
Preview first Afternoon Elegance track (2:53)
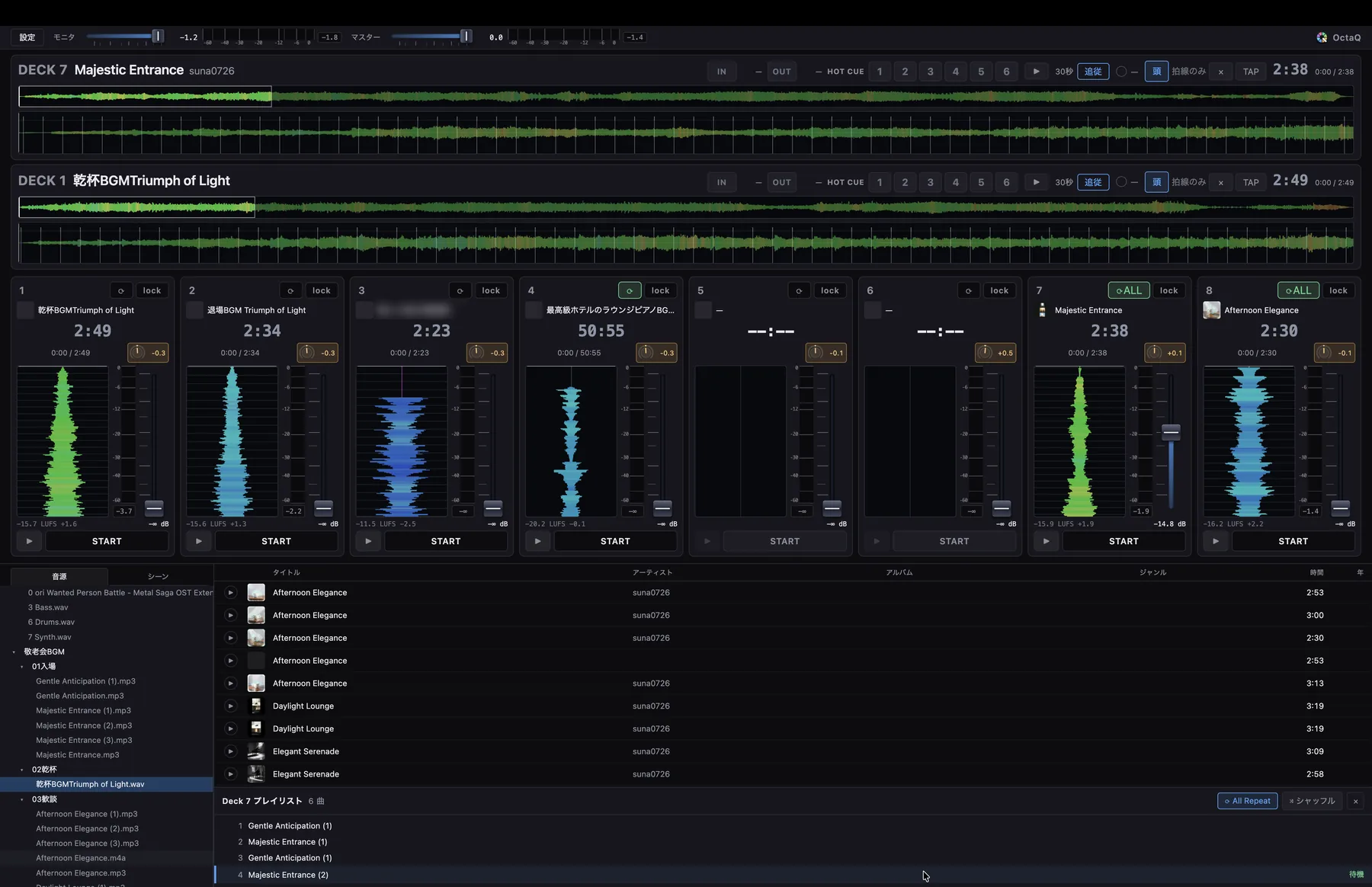click(x=231, y=592)
